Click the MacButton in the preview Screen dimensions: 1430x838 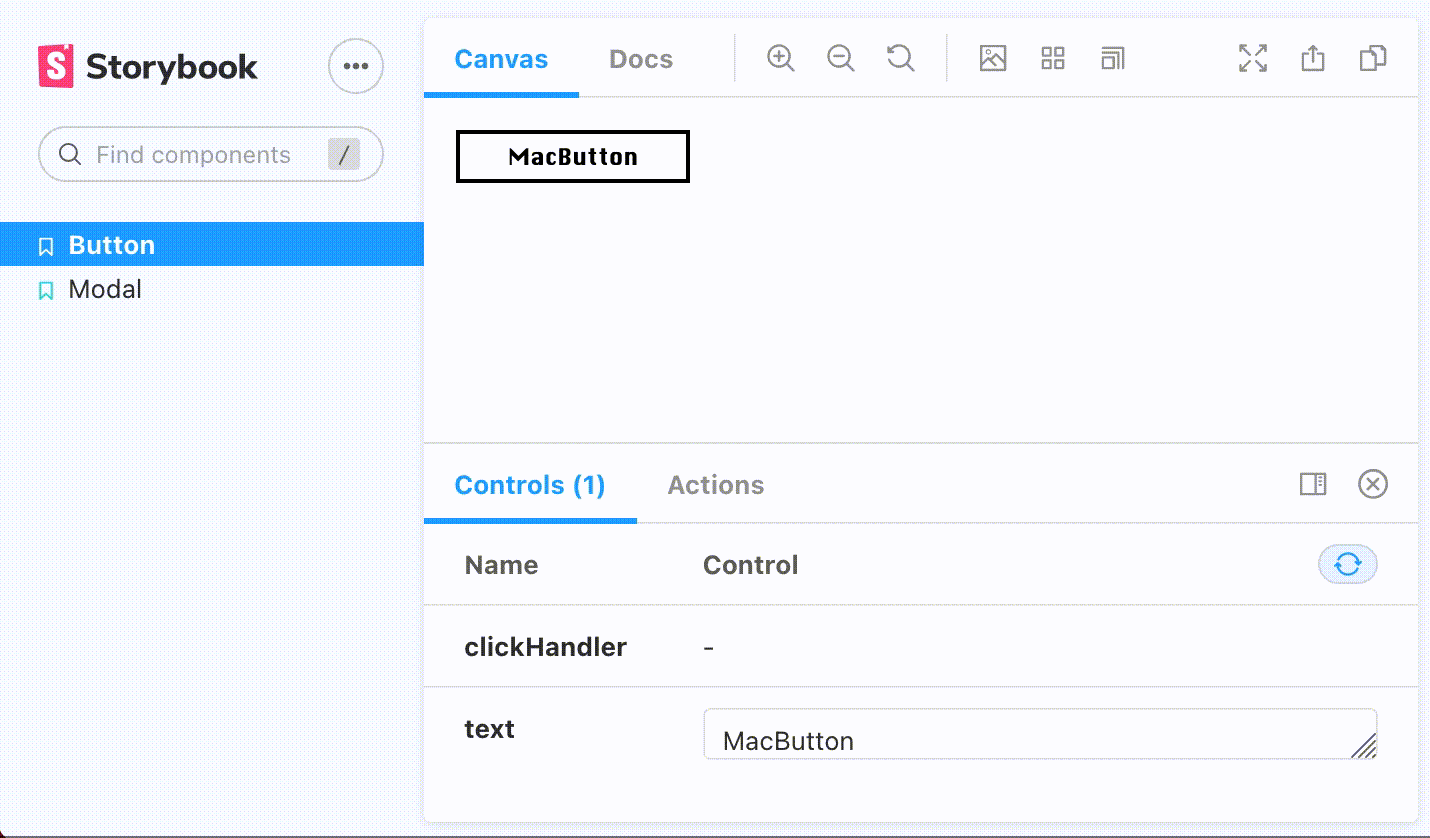(x=572, y=156)
